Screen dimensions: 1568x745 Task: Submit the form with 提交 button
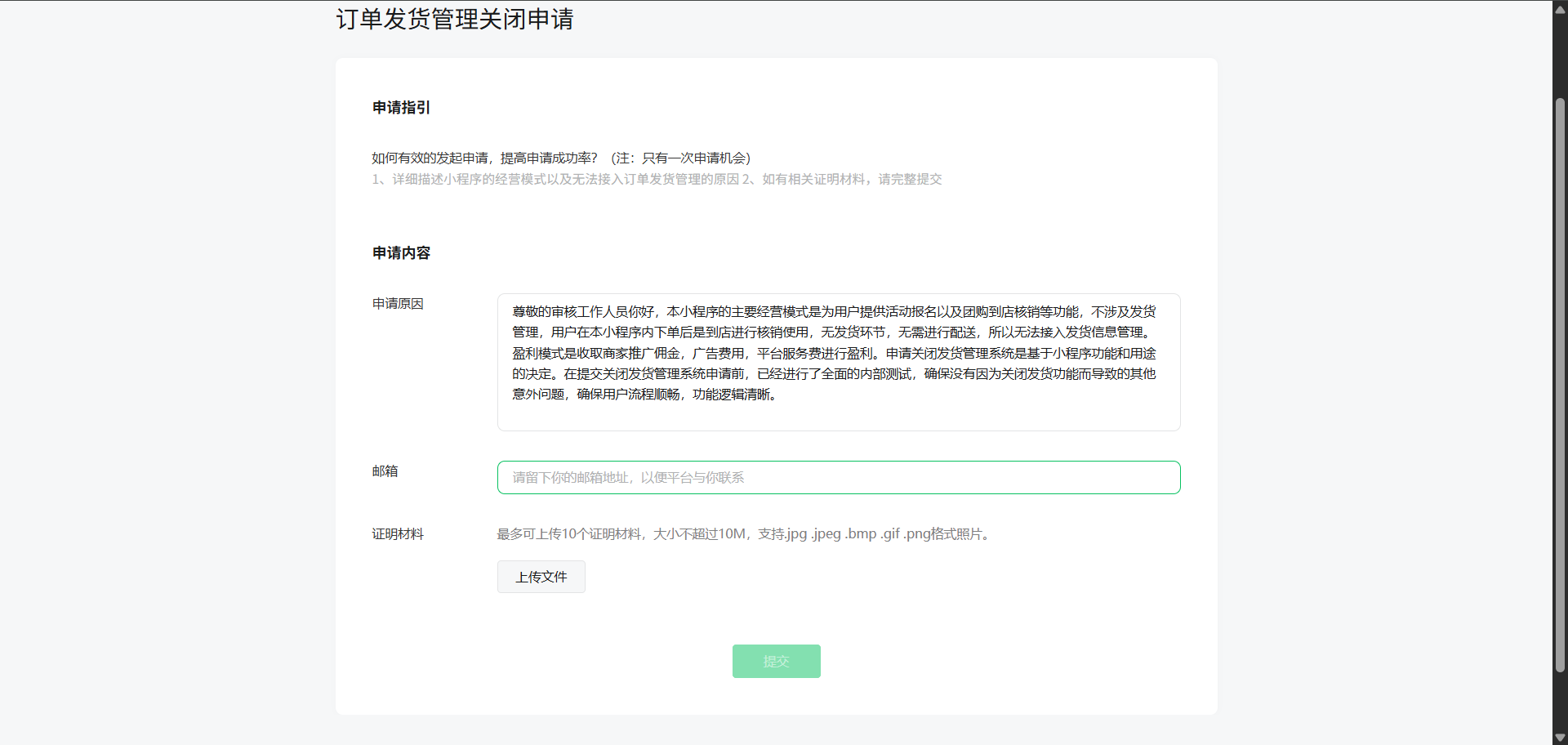(x=776, y=662)
